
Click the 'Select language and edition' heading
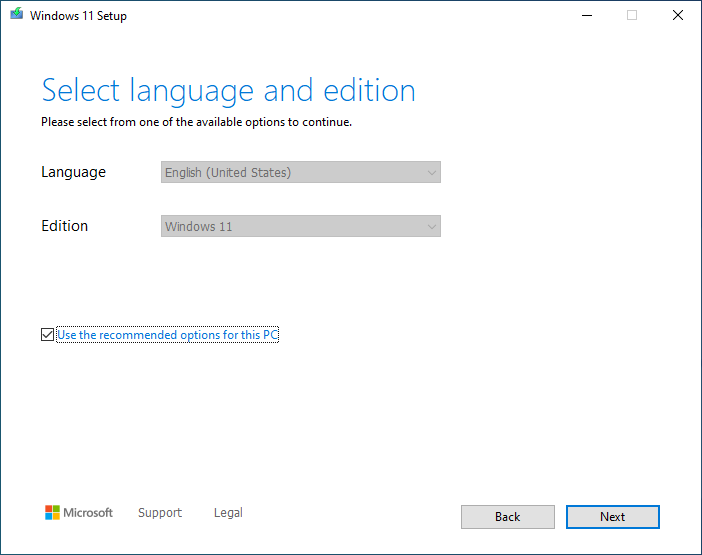tap(228, 91)
